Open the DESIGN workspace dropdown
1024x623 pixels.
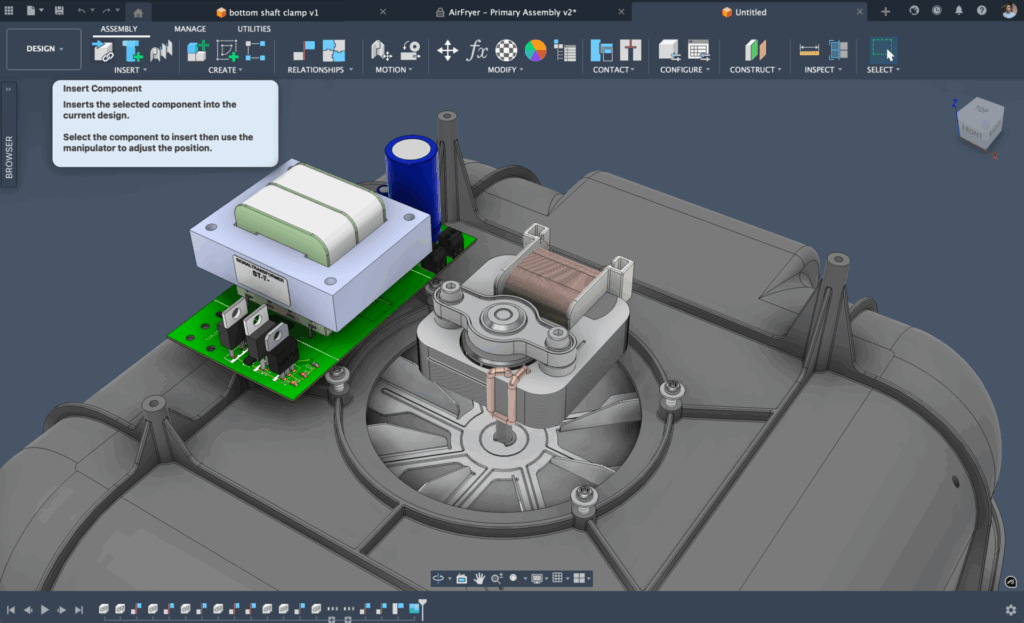pyautogui.click(x=43, y=48)
